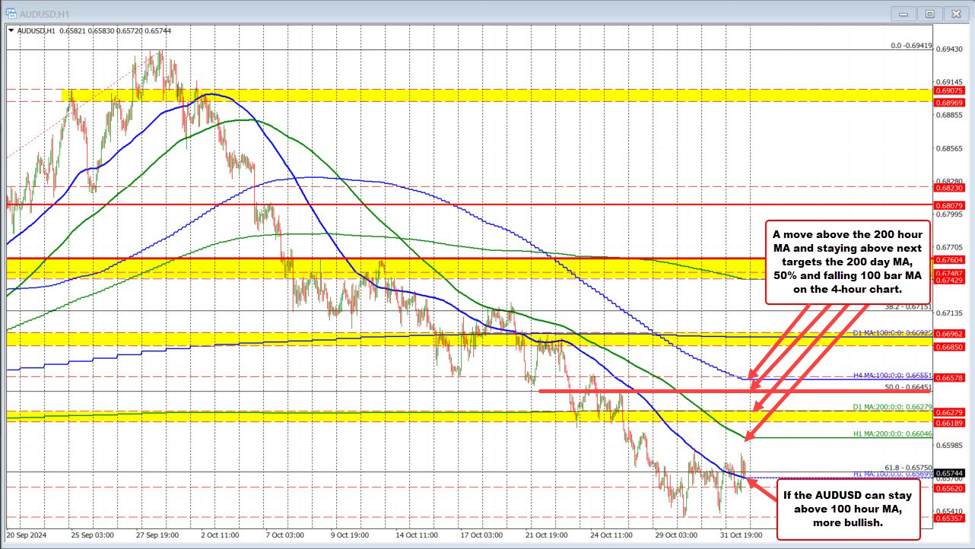The image size is (975, 549).
Task: Click the 31 Oct 19:00 time label
Action: point(741,535)
